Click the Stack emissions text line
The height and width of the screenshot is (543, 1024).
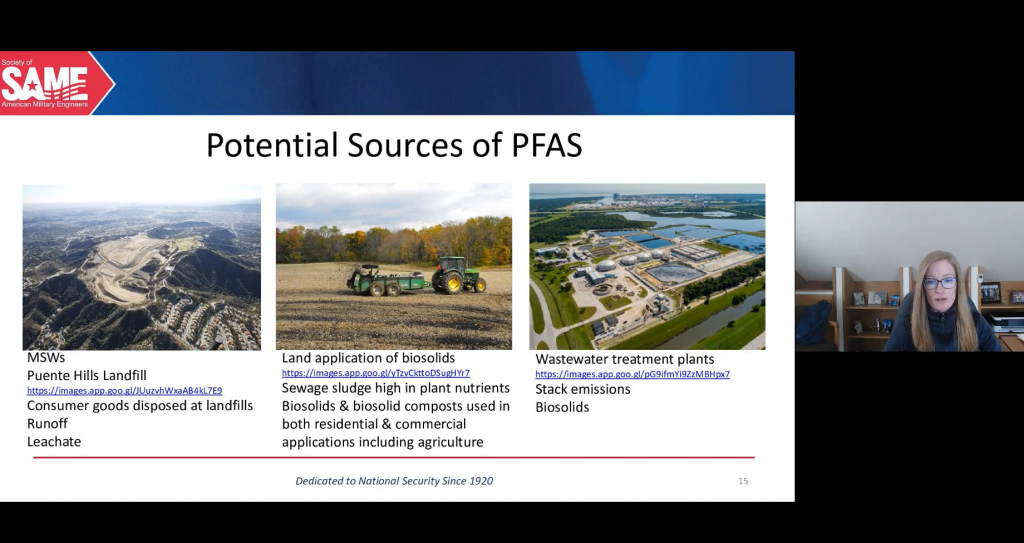pos(583,389)
